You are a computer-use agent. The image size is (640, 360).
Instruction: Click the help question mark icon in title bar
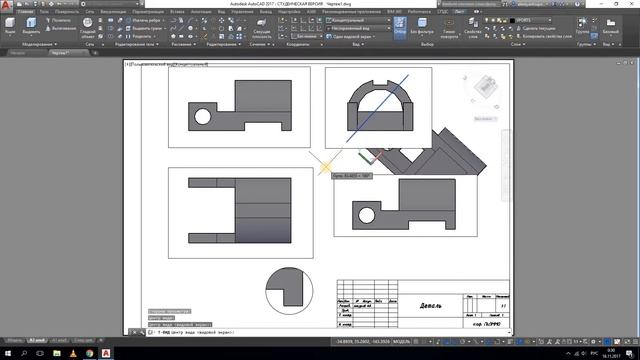[577, 4]
